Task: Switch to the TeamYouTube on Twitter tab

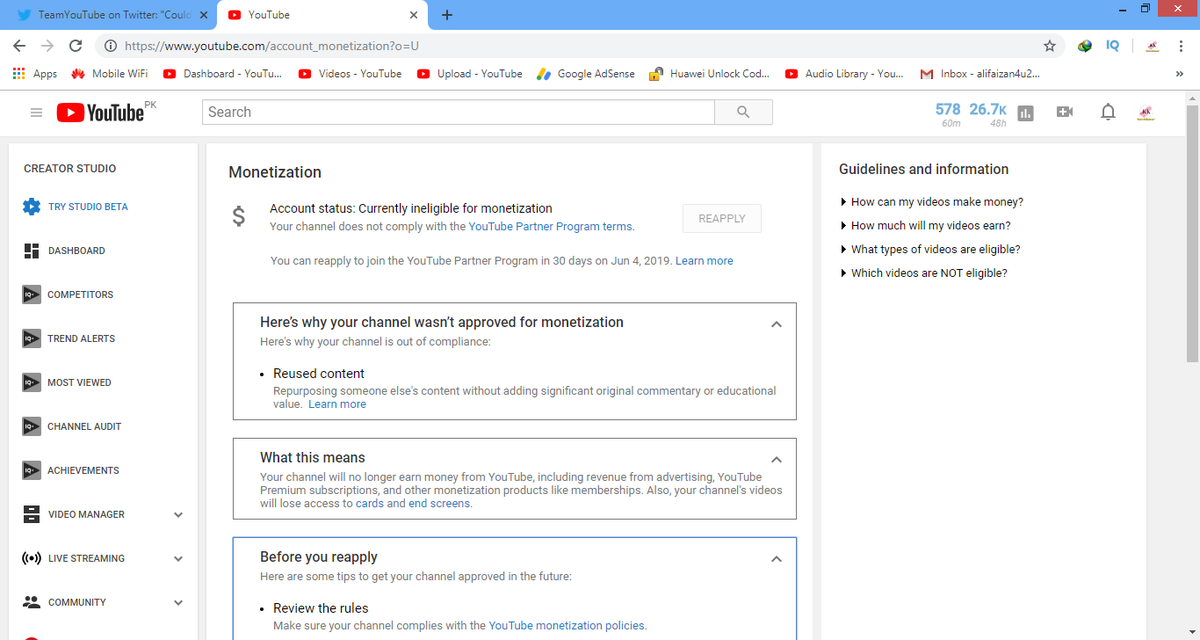Action: [110, 15]
